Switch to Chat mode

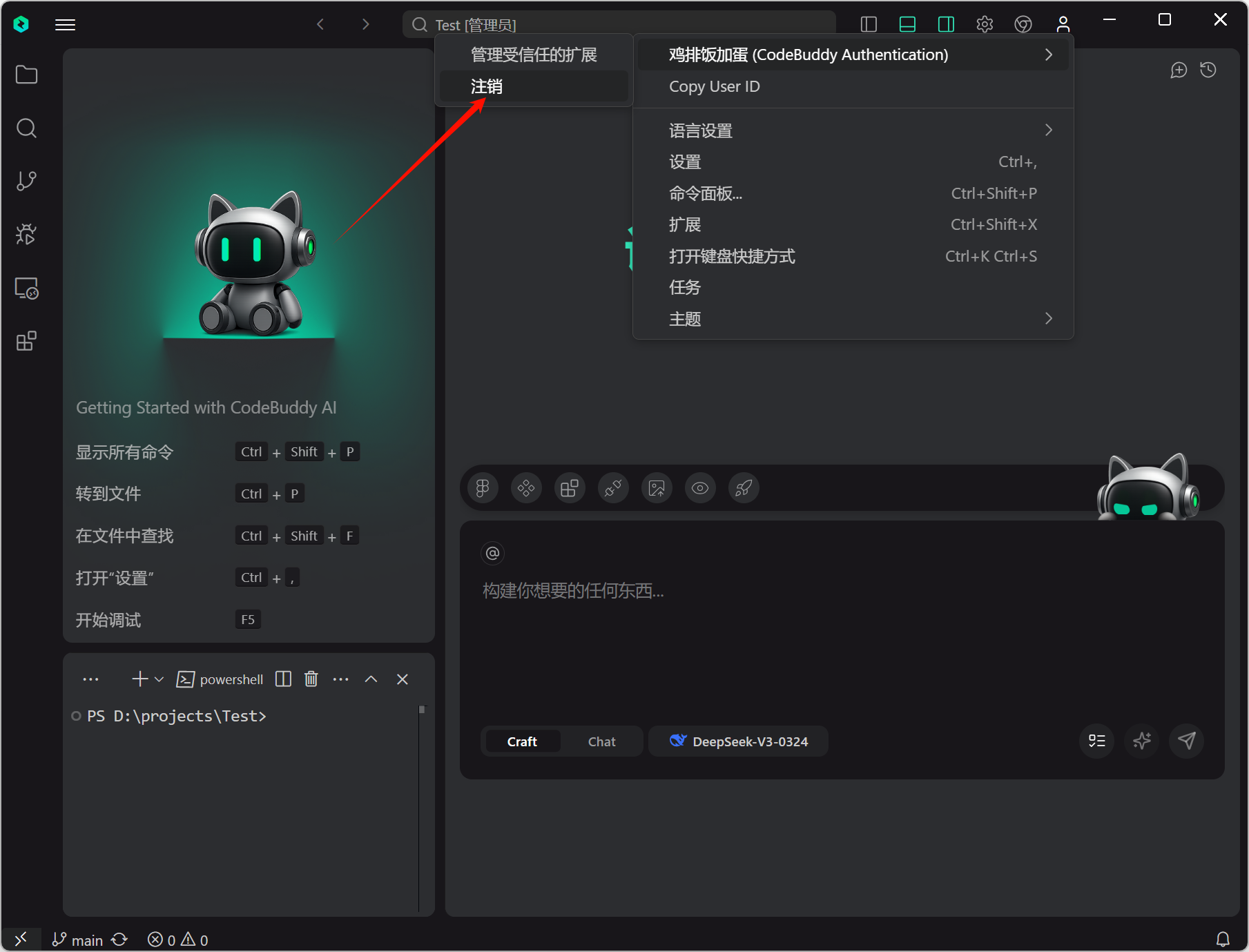click(x=601, y=741)
